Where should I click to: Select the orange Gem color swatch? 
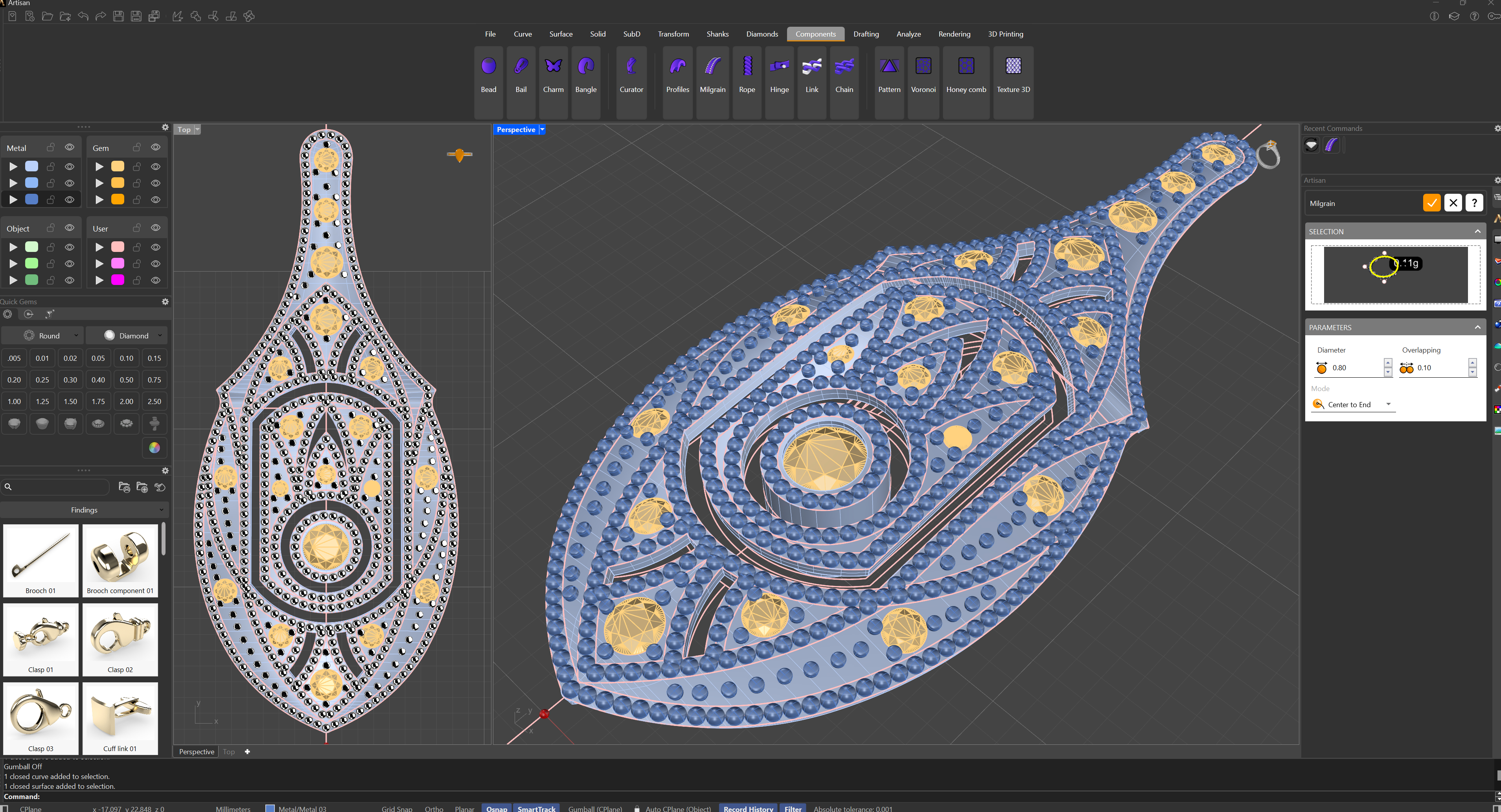(x=118, y=199)
